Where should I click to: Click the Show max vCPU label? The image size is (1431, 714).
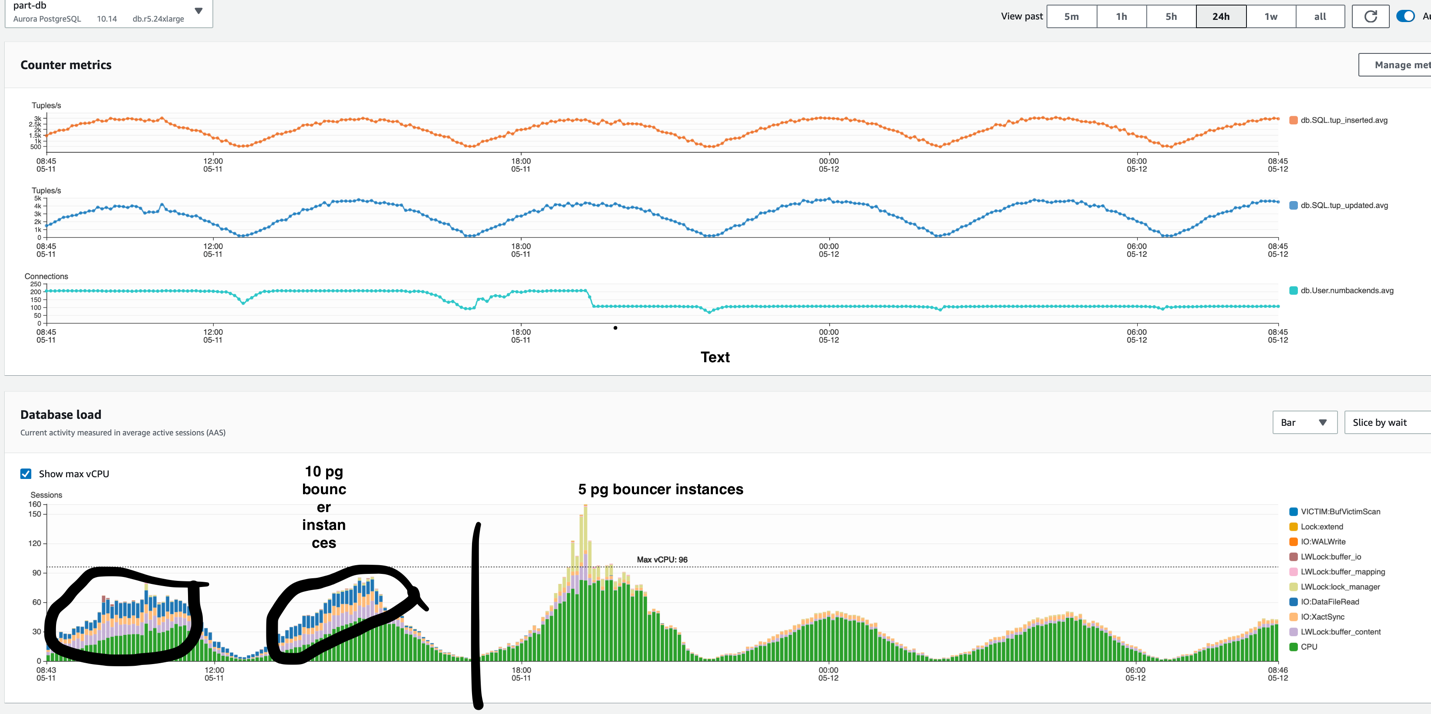[x=74, y=474]
